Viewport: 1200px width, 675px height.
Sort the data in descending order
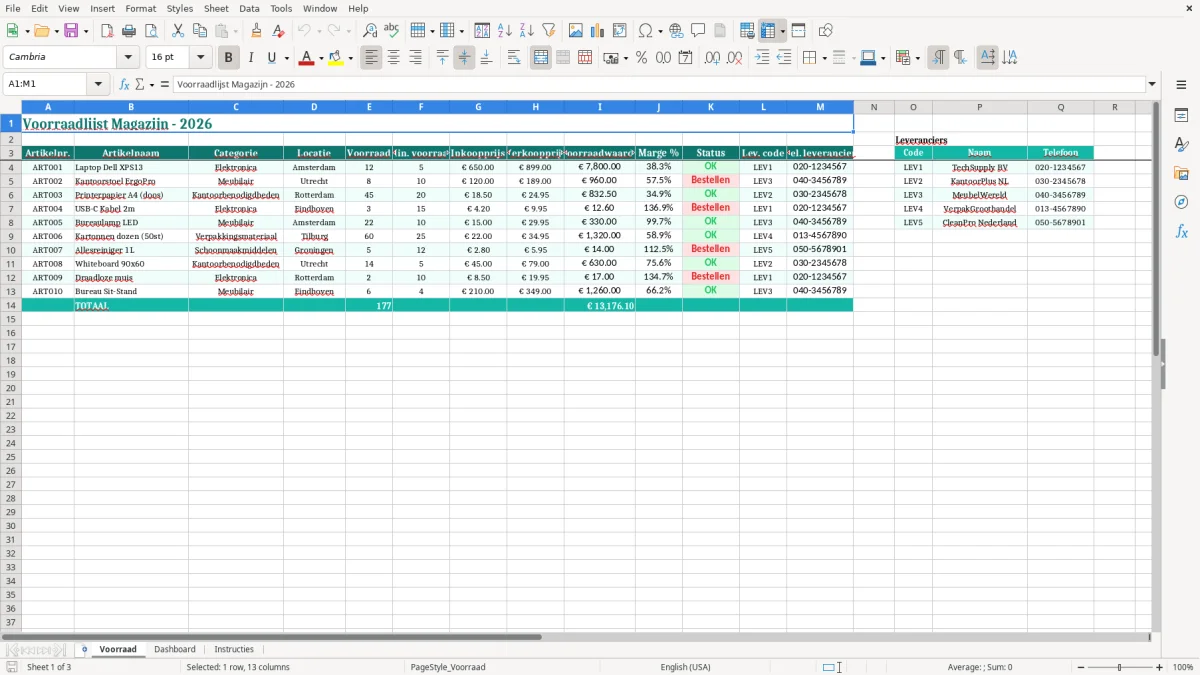[527, 31]
